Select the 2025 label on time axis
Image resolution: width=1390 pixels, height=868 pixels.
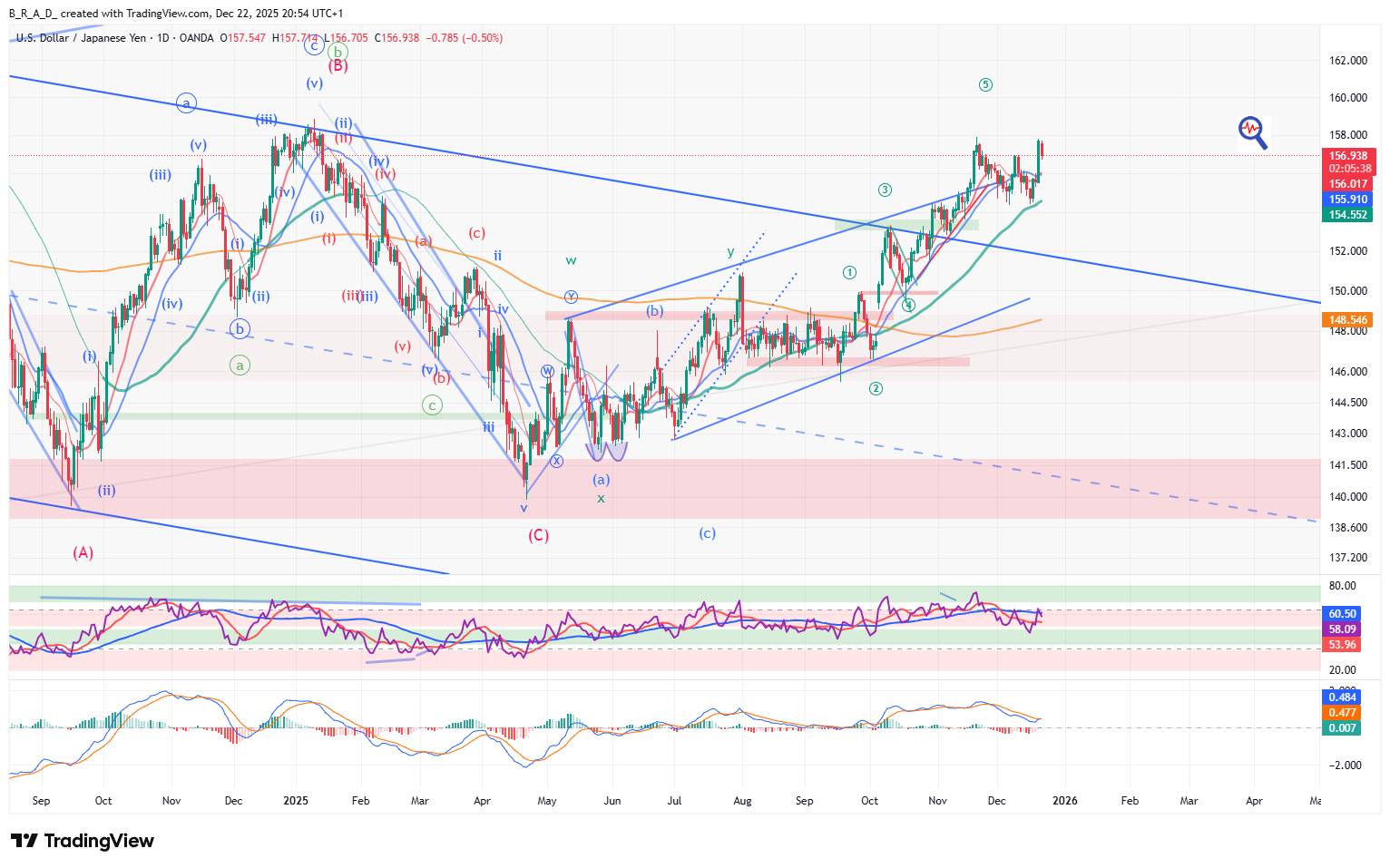click(x=296, y=801)
